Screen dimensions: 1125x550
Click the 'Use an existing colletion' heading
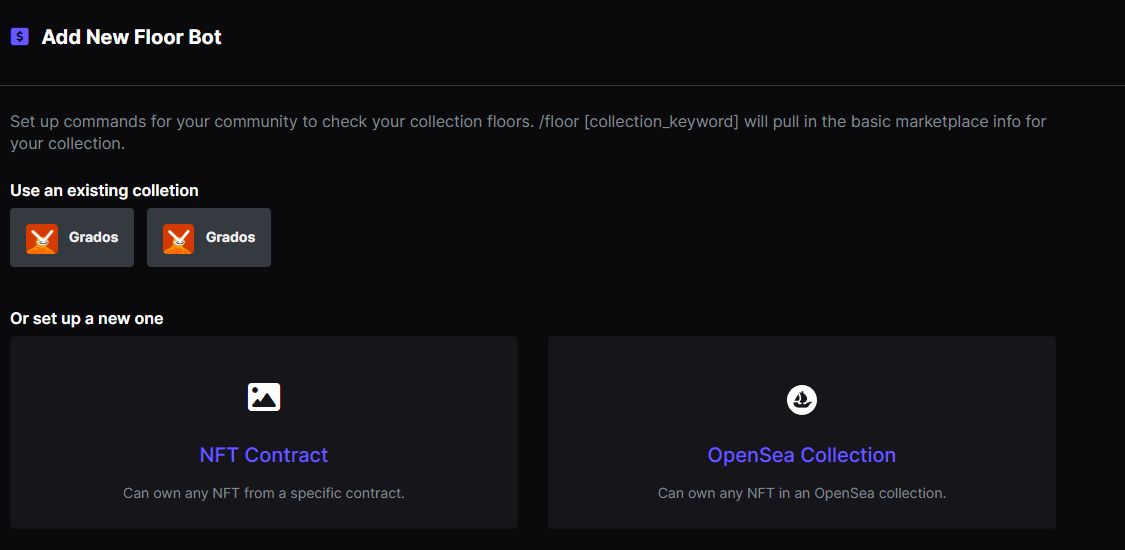(104, 191)
